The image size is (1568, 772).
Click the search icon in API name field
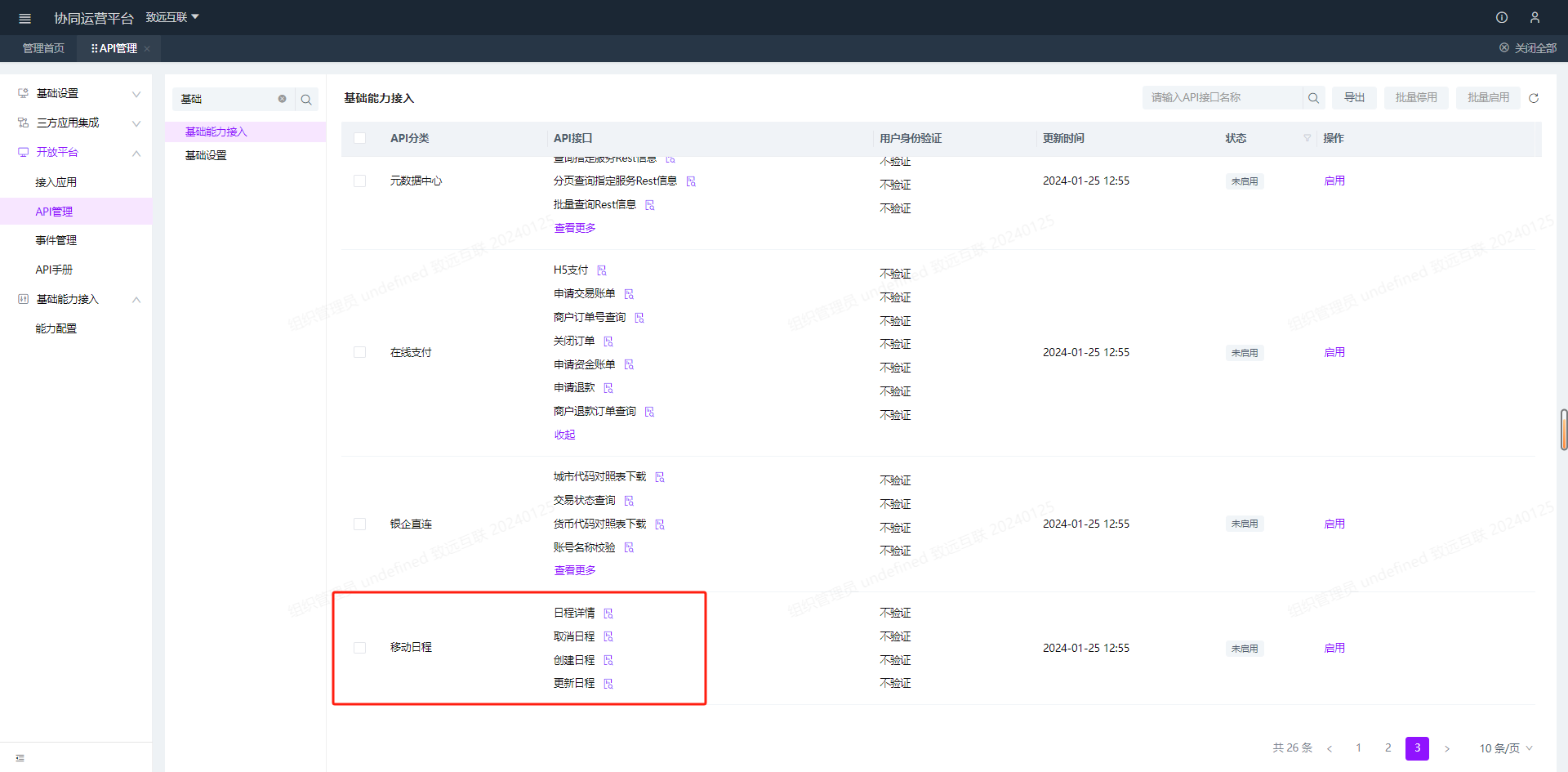click(x=1313, y=98)
